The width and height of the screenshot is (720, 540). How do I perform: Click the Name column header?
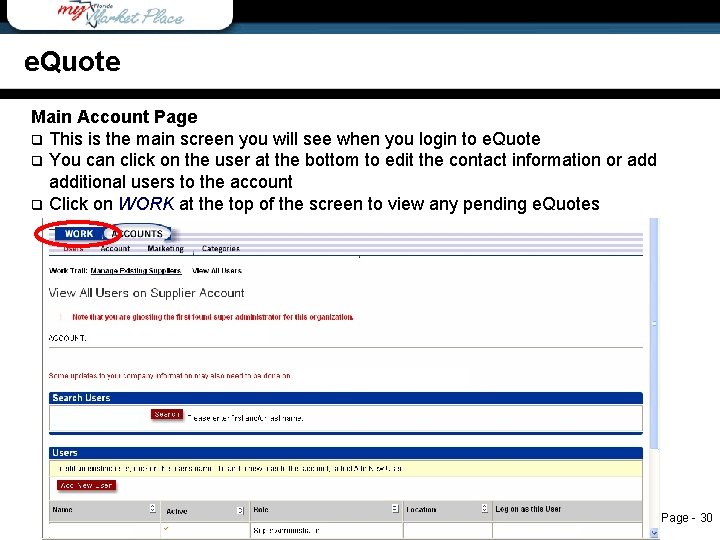click(62, 509)
